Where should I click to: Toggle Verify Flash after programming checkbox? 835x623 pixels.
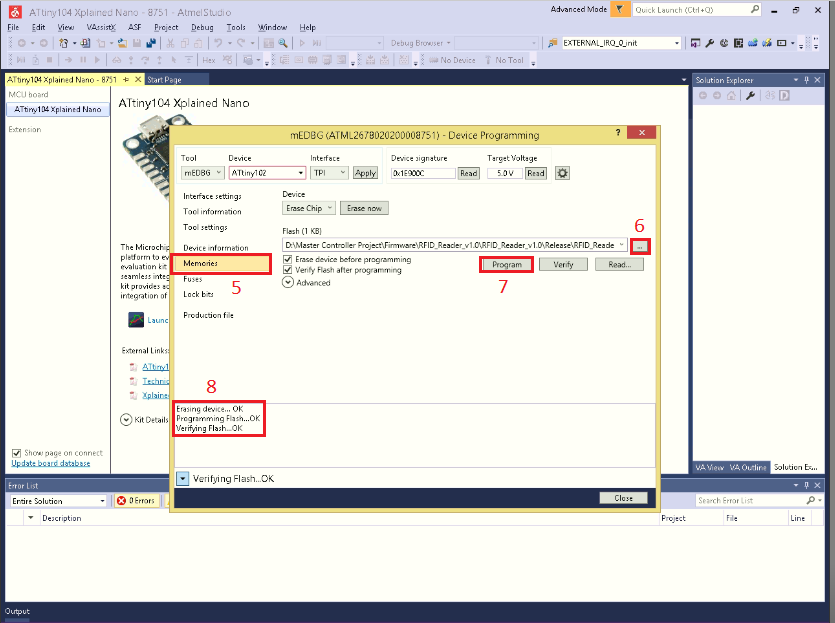(x=289, y=270)
